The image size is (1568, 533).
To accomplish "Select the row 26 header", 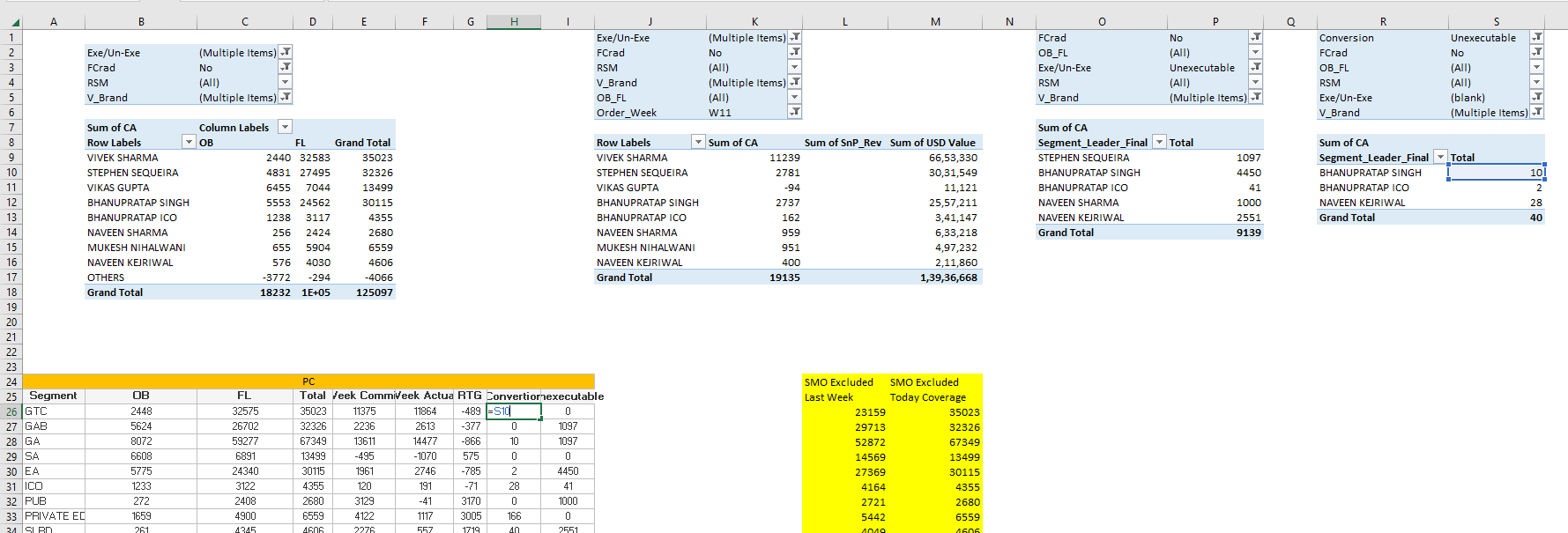I will coord(11,411).
